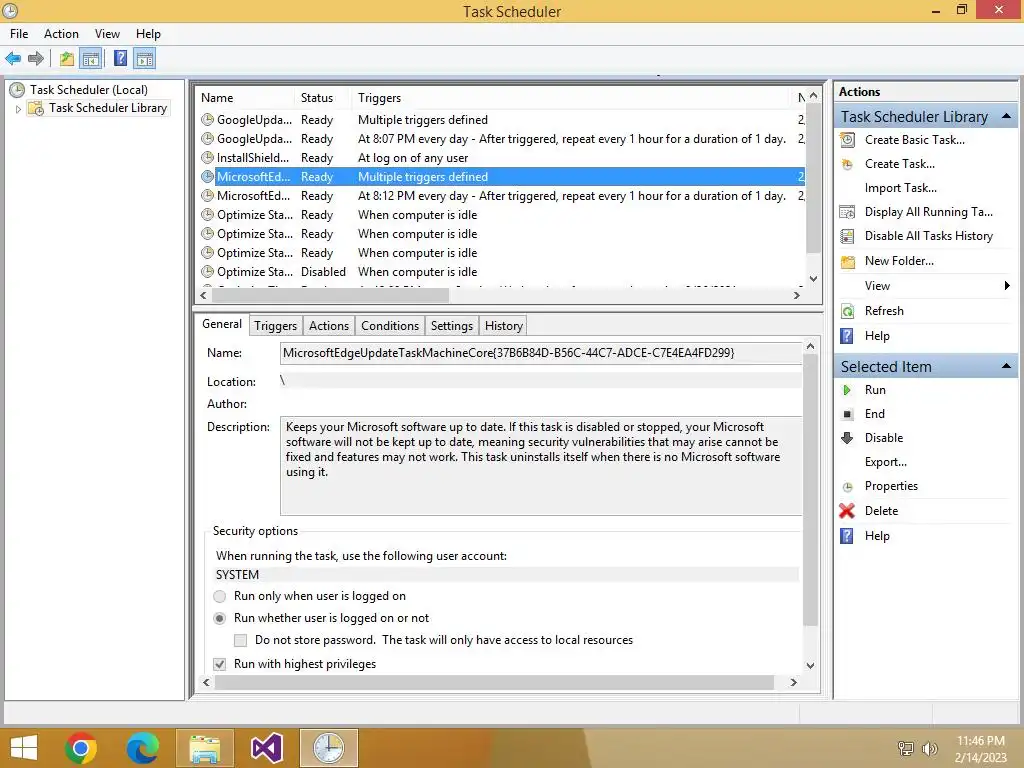Viewport: 1024px width, 768px height.
Task: Sort tasks by the Name column header
Action: (x=244, y=98)
